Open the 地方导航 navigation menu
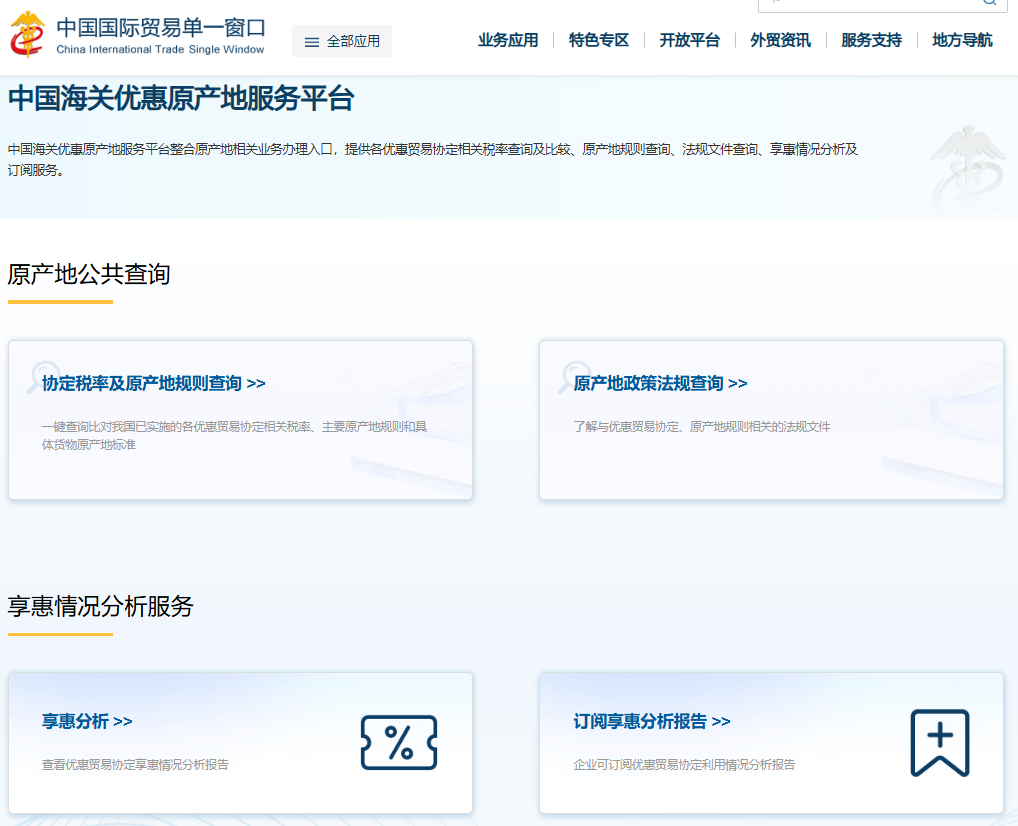This screenshot has width=1018, height=826. pos(962,40)
